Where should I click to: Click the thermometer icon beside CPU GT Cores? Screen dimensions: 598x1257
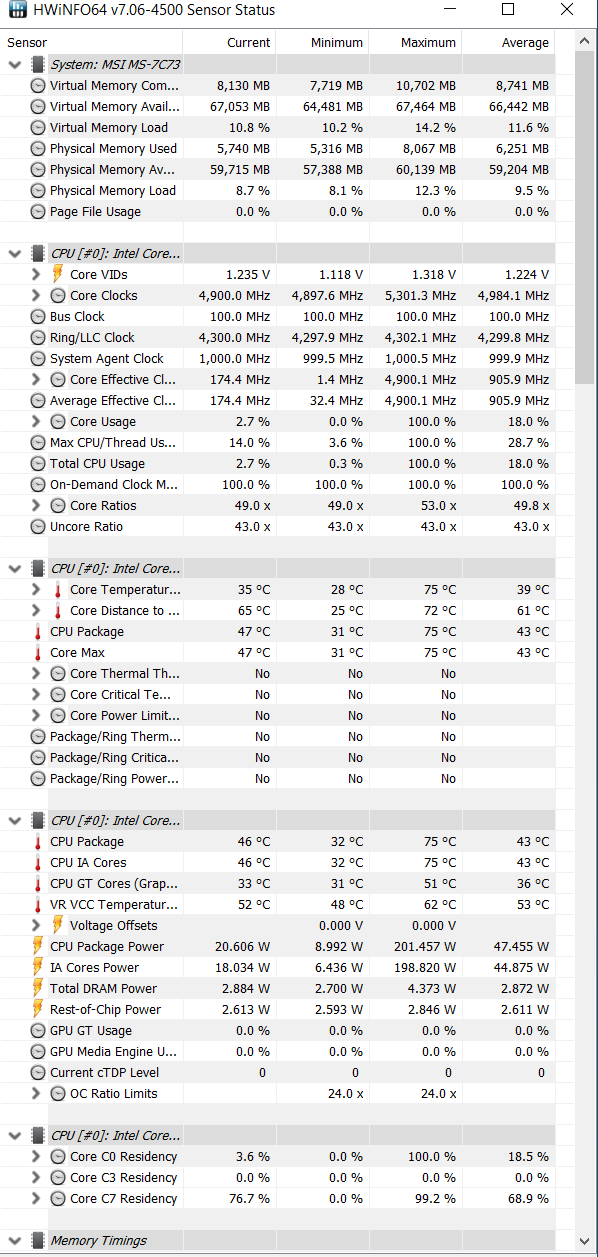tap(38, 883)
